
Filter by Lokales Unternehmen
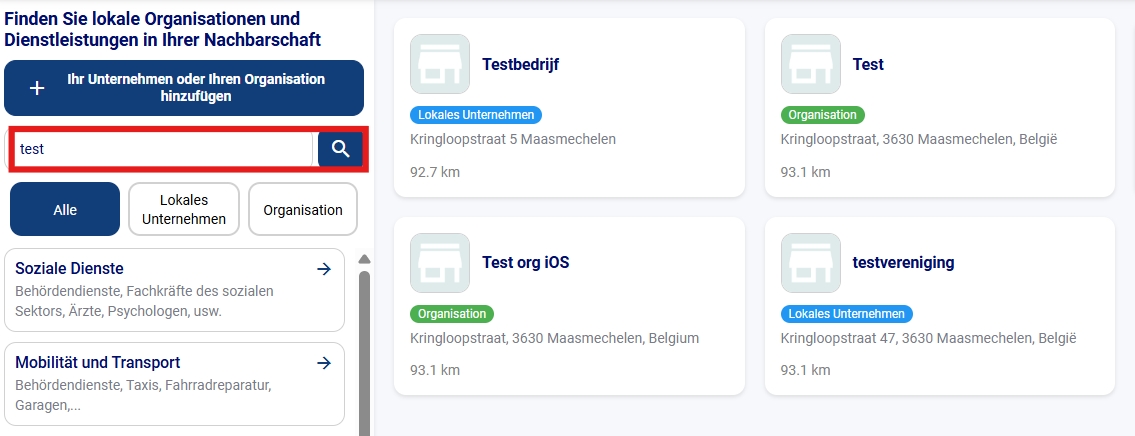[184, 210]
